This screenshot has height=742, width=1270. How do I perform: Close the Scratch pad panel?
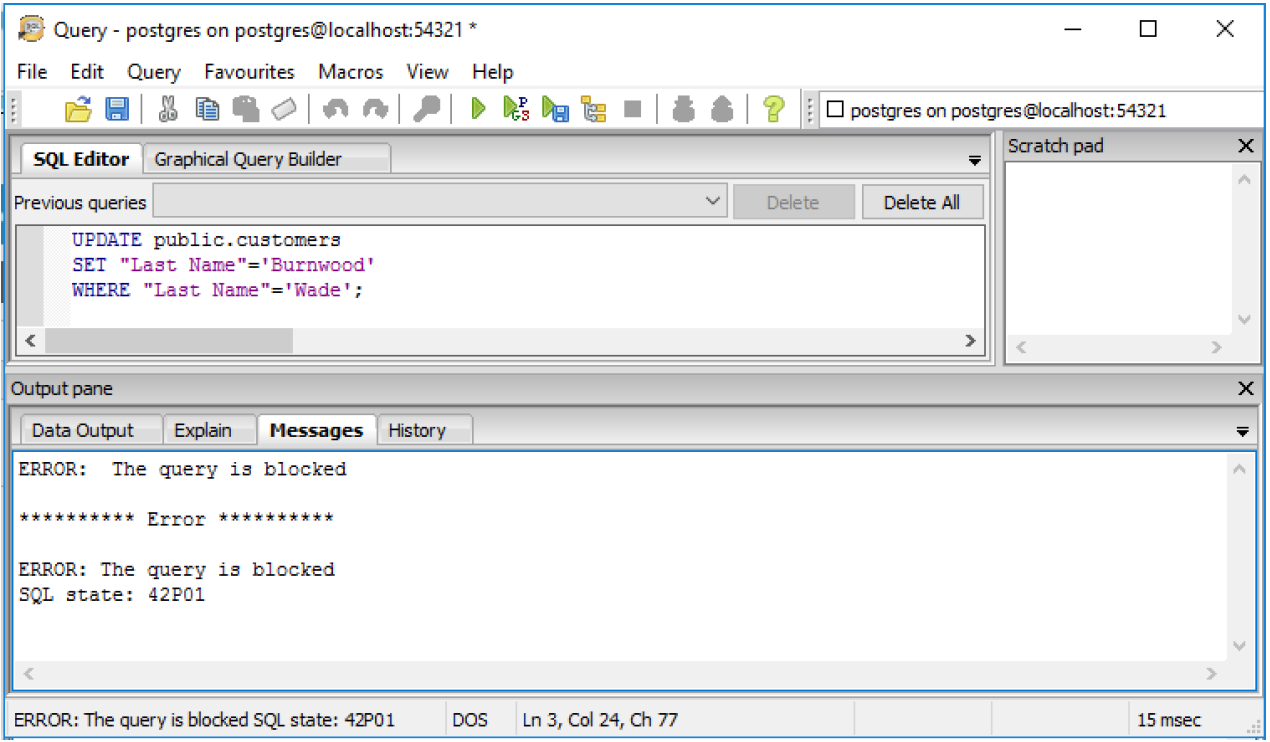1245,146
